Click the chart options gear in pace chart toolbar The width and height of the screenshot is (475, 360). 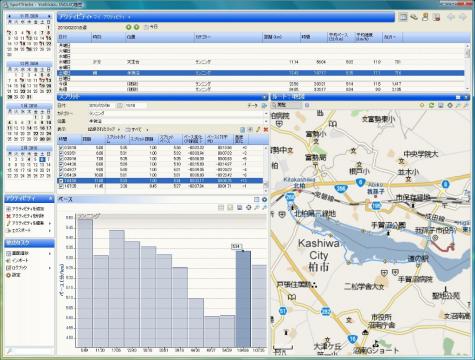tap(248, 208)
